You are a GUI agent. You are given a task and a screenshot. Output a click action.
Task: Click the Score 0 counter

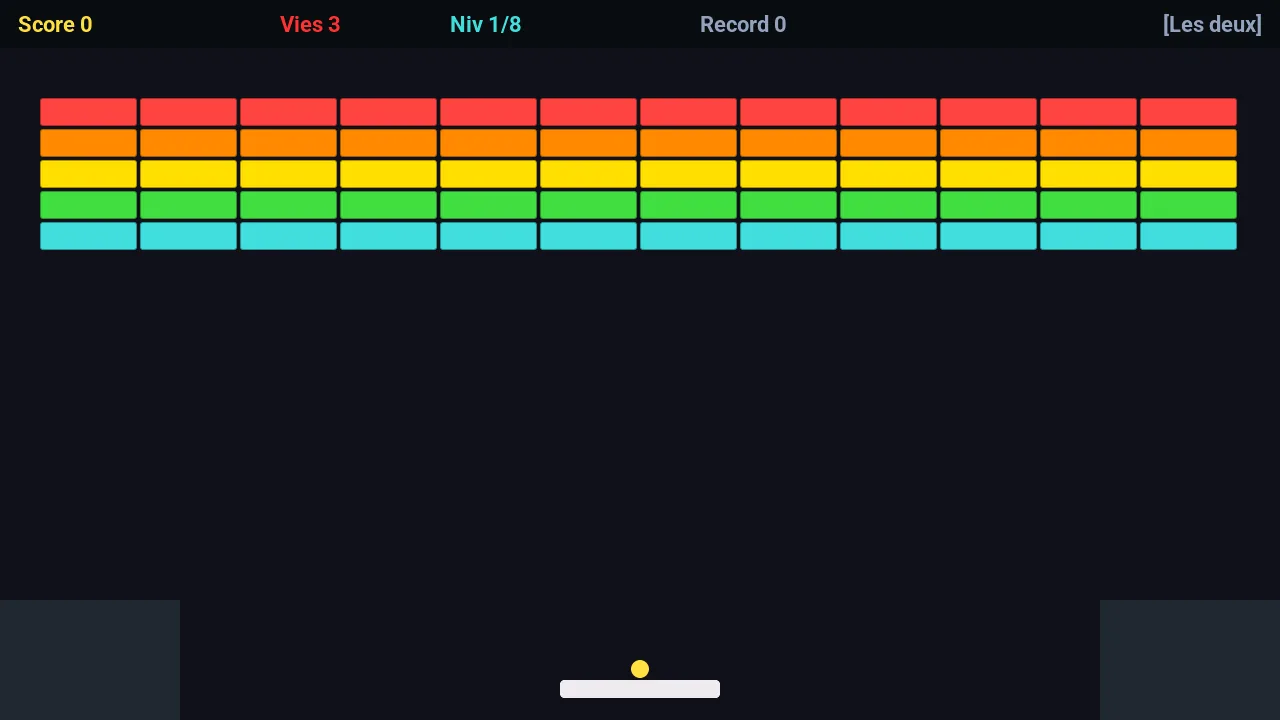point(55,25)
